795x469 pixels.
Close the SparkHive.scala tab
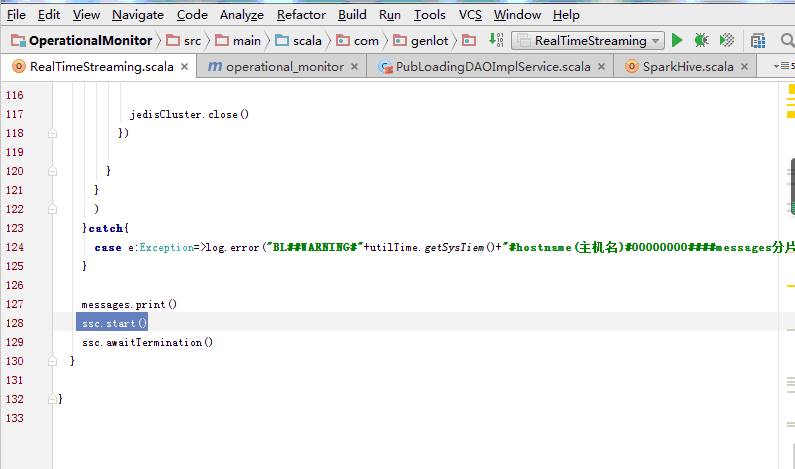[746, 67]
